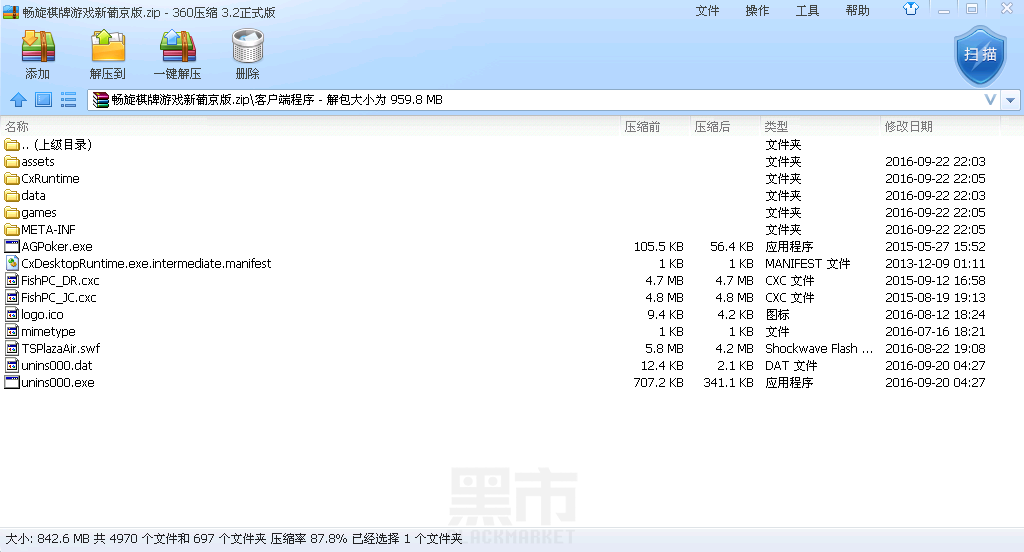Click the games folder icon
The width and height of the screenshot is (1024, 552).
12,213
